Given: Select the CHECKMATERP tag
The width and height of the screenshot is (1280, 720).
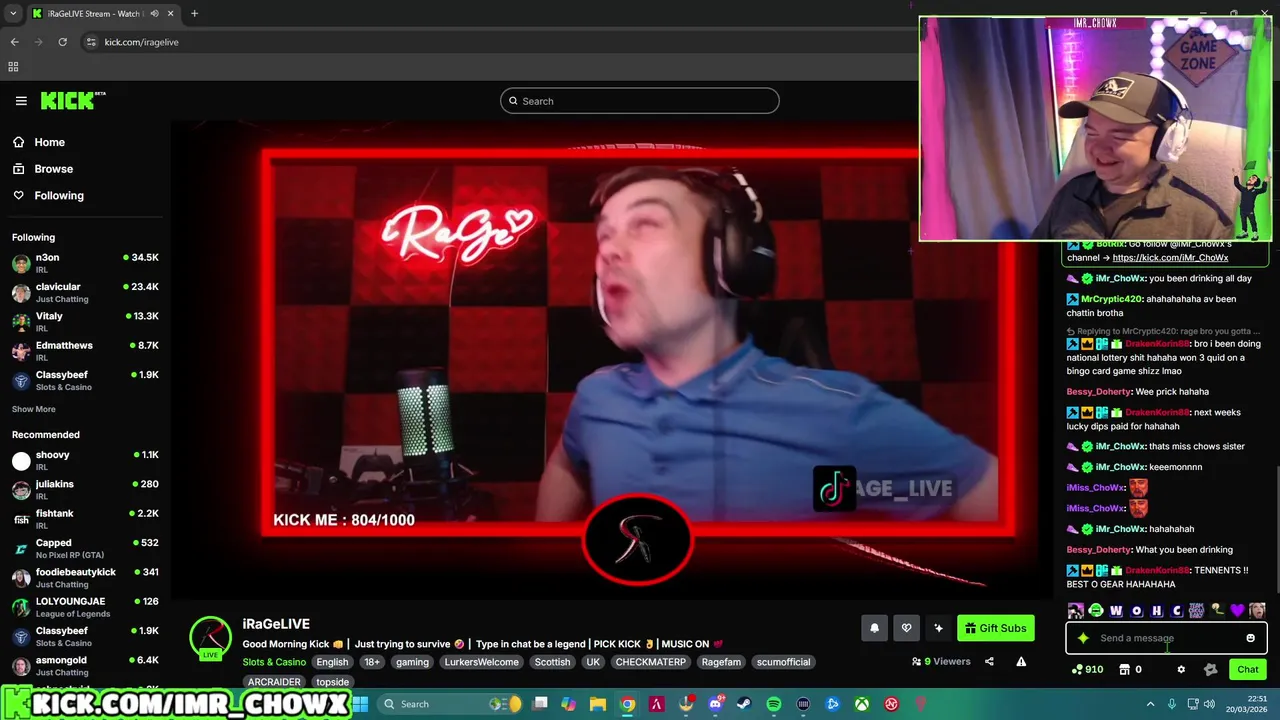Looking at the screenshot, I should pyautogui.click(x=651, y=662).
